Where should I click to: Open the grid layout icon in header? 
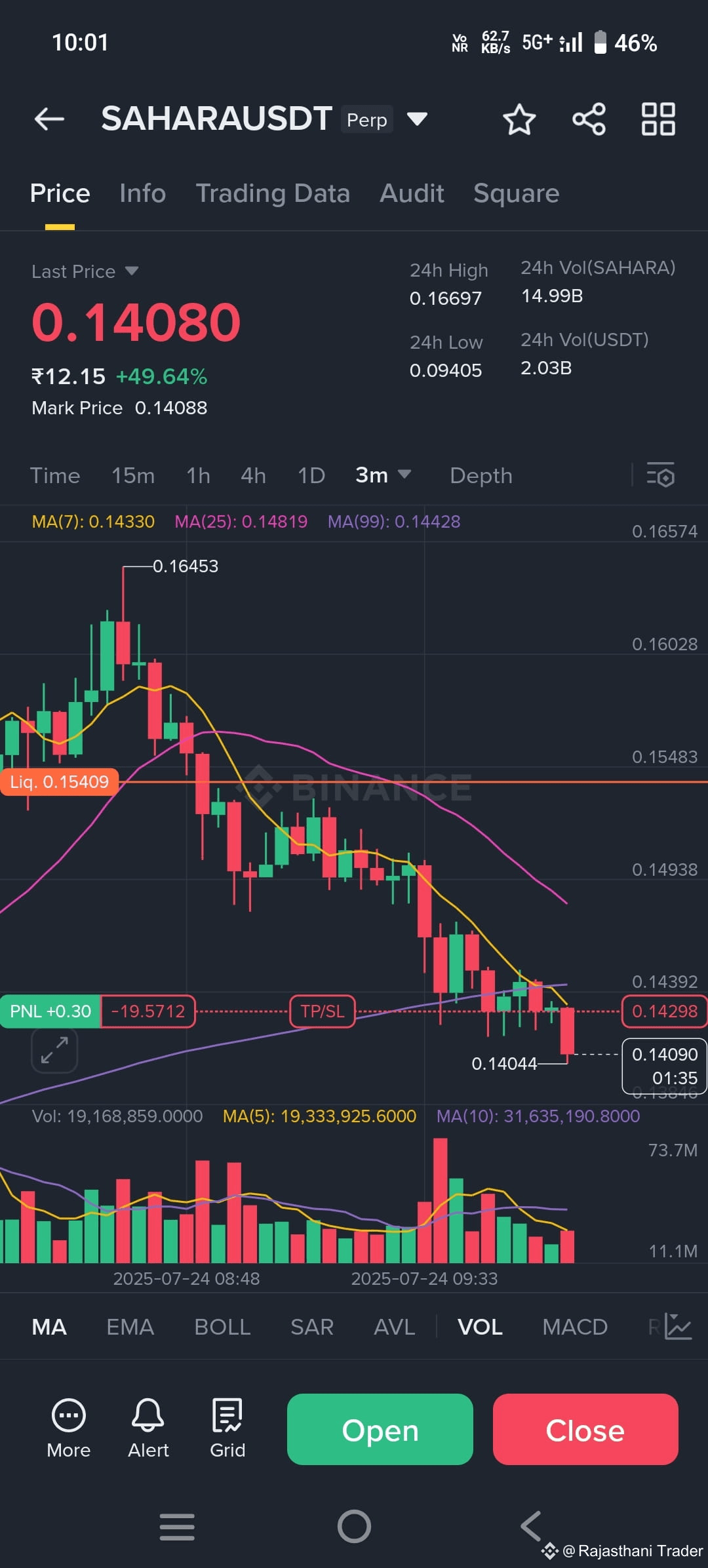pos(658,119)
